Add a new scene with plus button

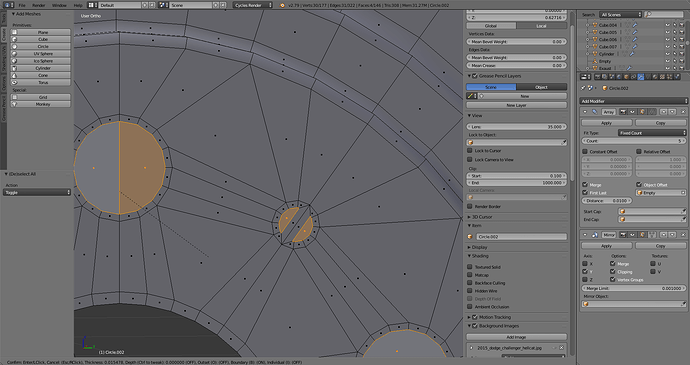(x=216, y=5)
